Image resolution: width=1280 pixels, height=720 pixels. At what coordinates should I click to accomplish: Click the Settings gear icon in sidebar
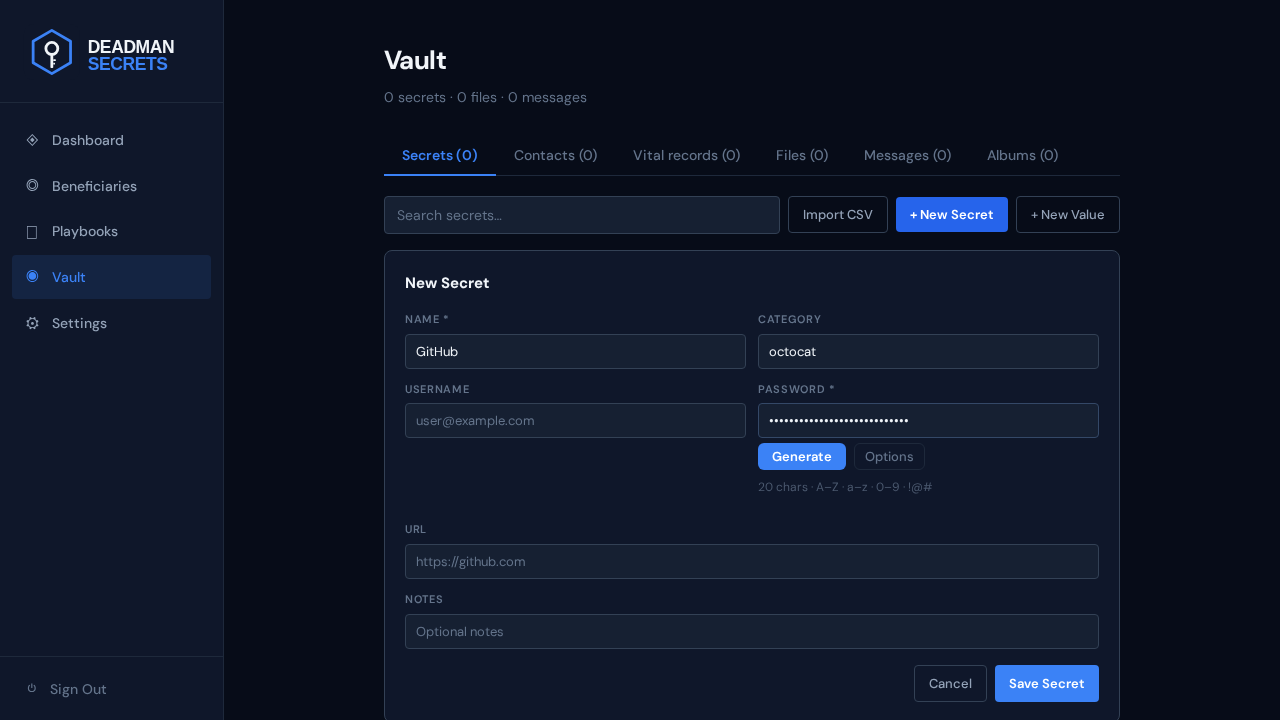[x=32, y=323]
